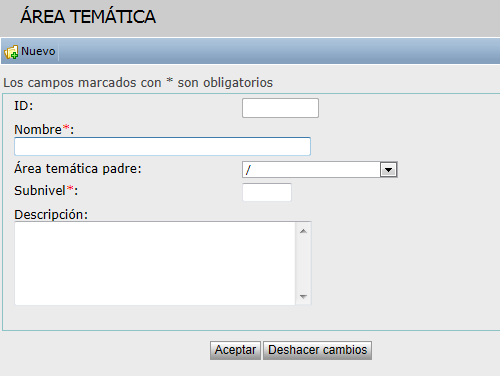
Task: Click the 'Los campos marcados con * son obligatorios' note
Action: tap(138, 83)
